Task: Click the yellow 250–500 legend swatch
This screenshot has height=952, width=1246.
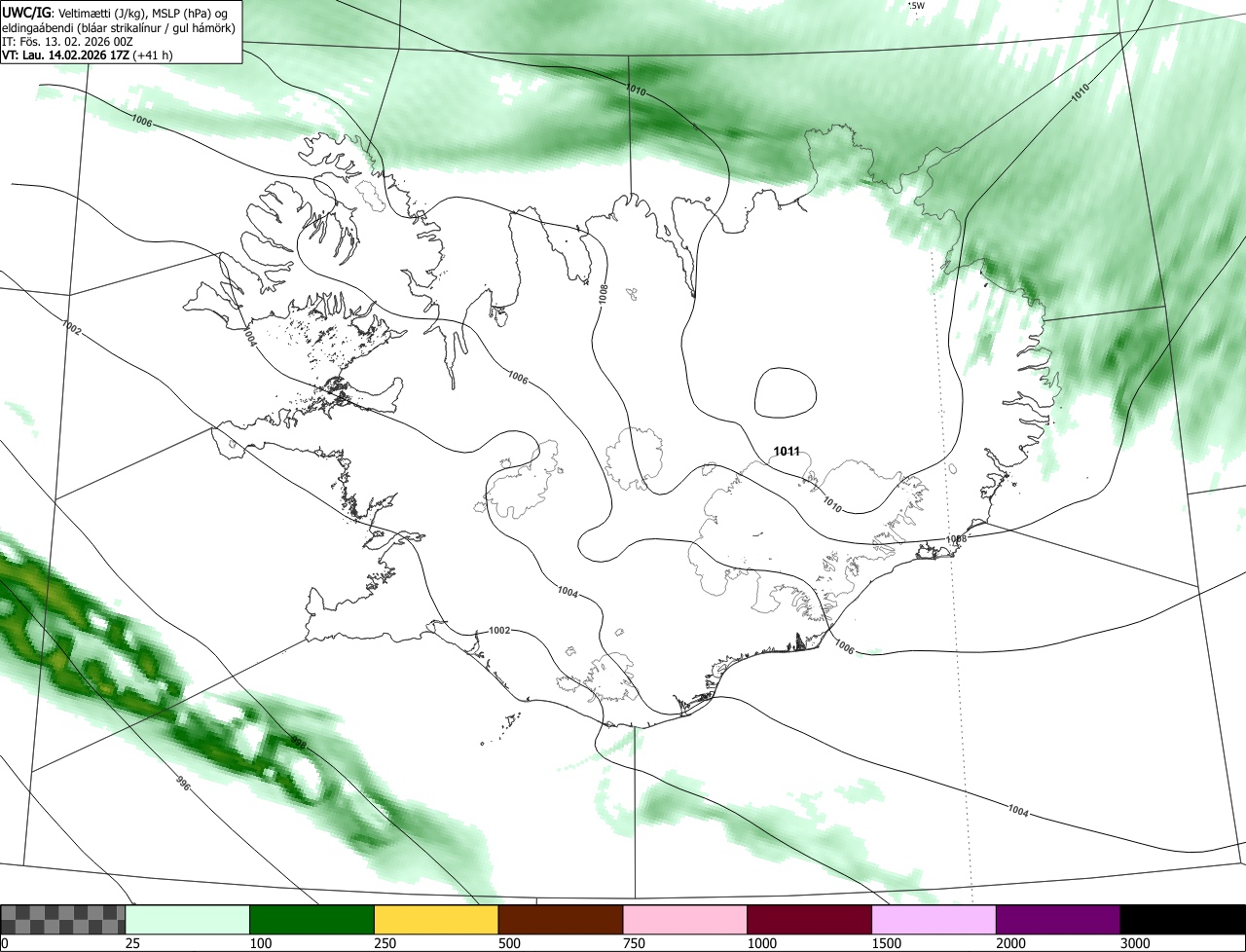Action: click(436, 920)
